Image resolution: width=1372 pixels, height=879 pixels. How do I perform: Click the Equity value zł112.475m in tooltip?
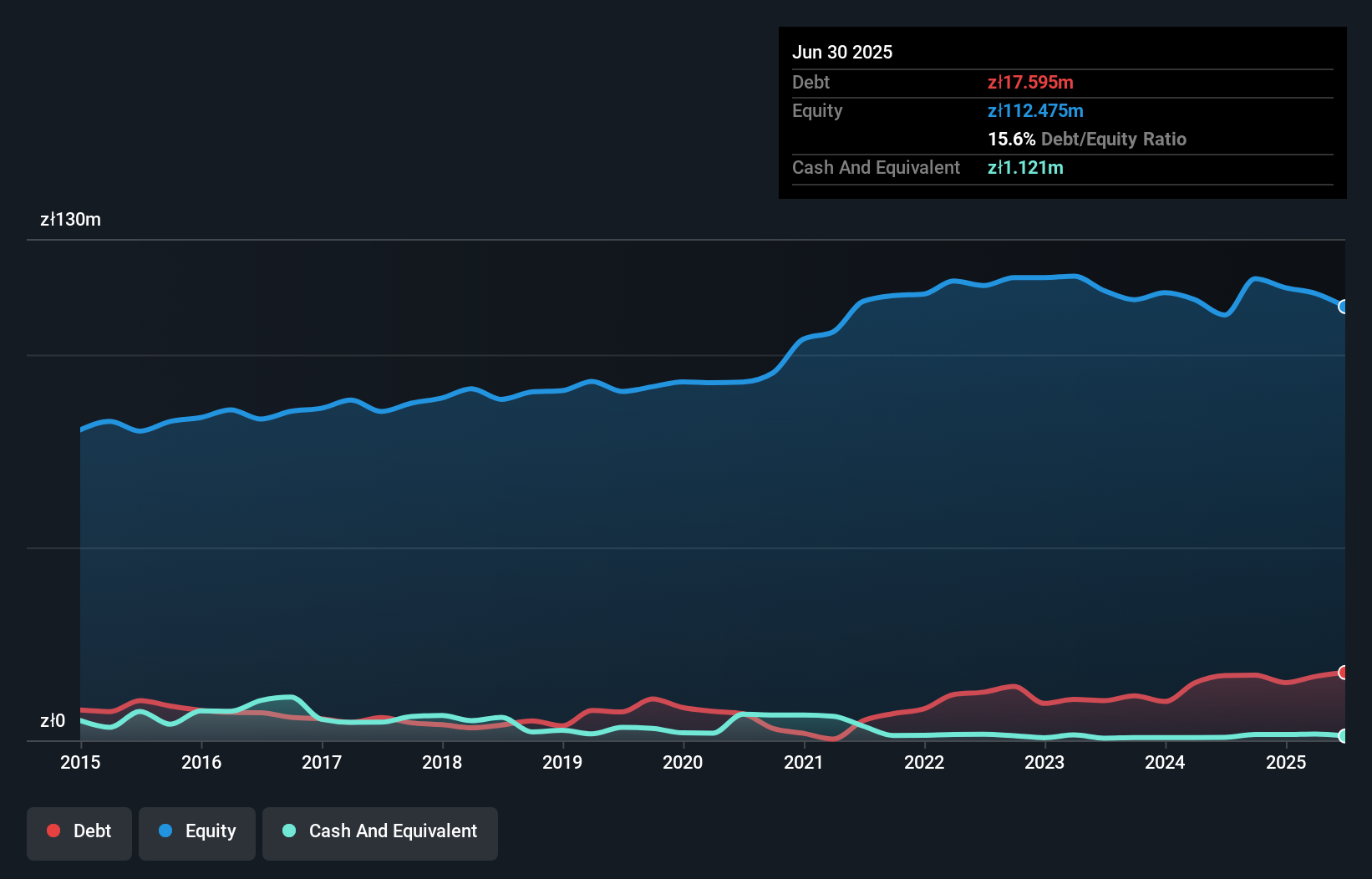pyautogui.click(x=1036, y=110)
